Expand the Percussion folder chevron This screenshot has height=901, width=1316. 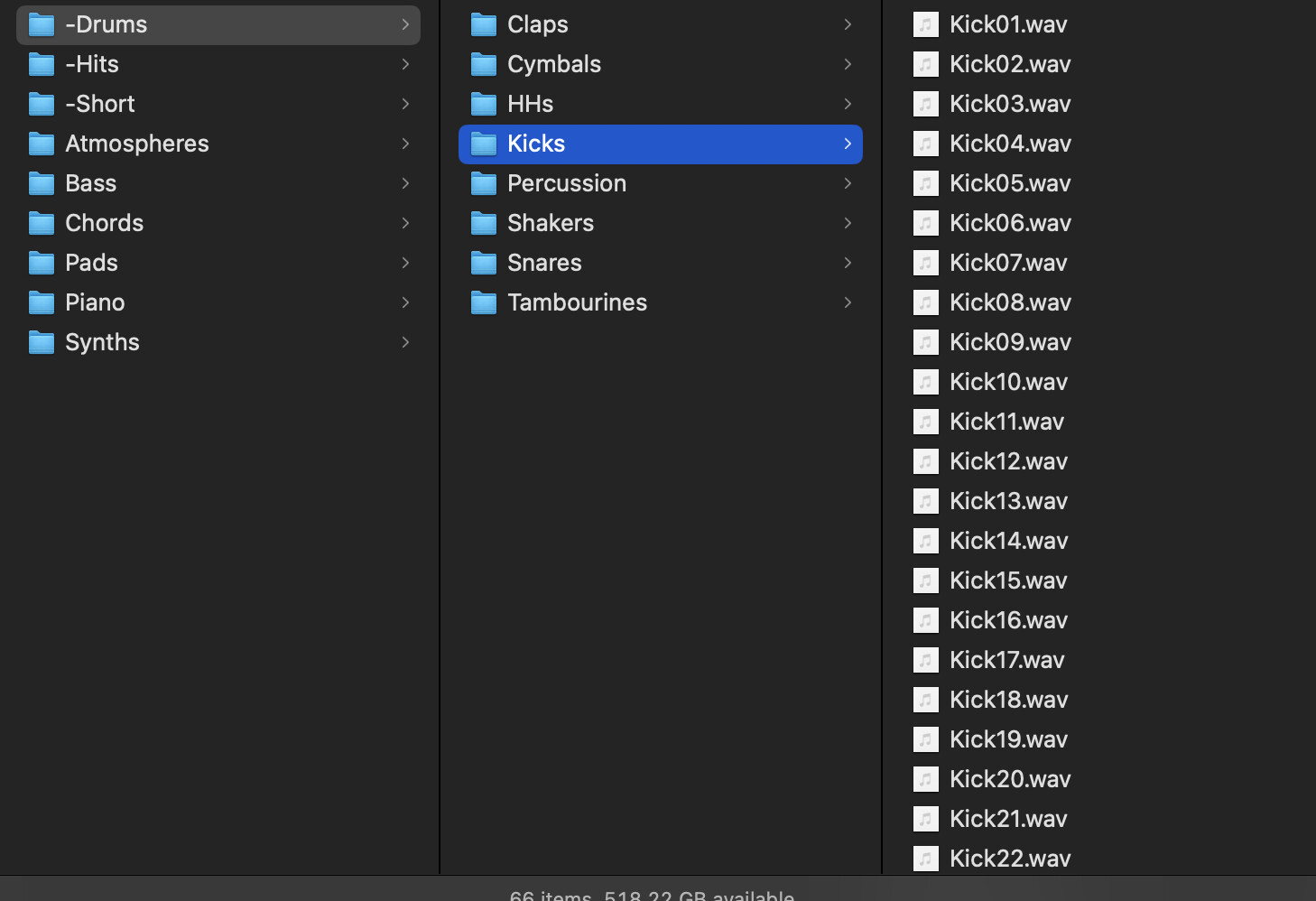848,183
